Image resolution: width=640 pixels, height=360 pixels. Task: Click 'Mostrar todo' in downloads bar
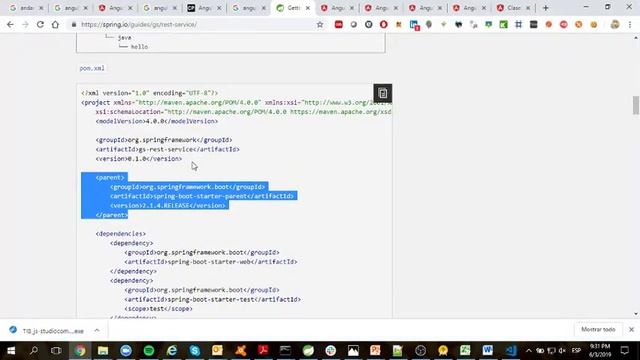tap(598, 329)
